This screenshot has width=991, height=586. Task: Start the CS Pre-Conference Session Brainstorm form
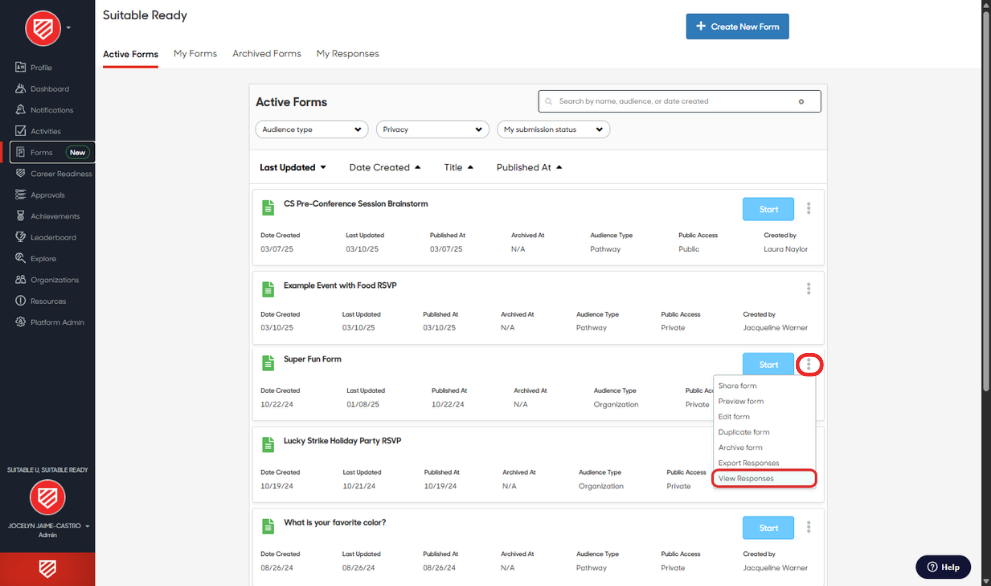[768, 209]
